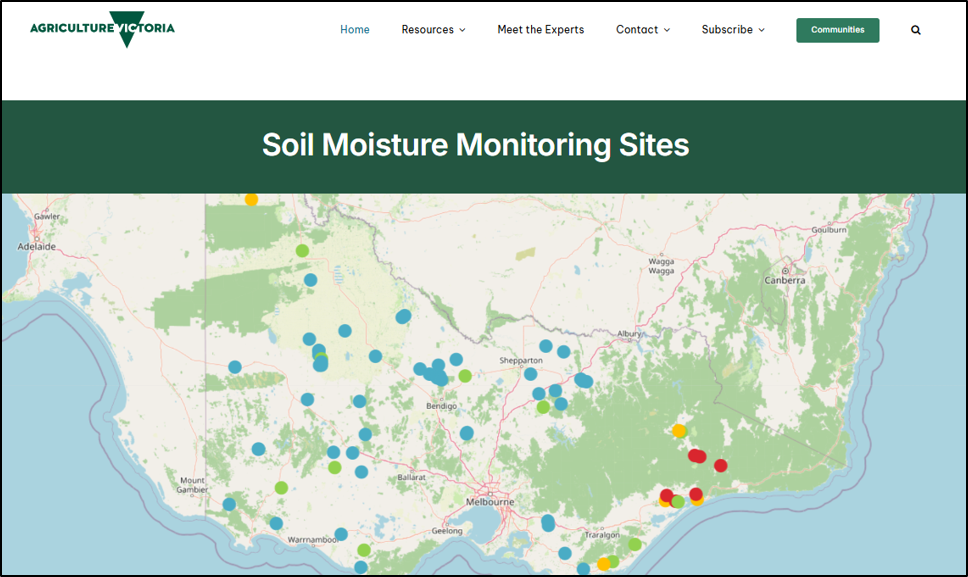The image size is (968, 577).
Task: Select the green marker south of Shepparton
Action: (x=543, y=407)
